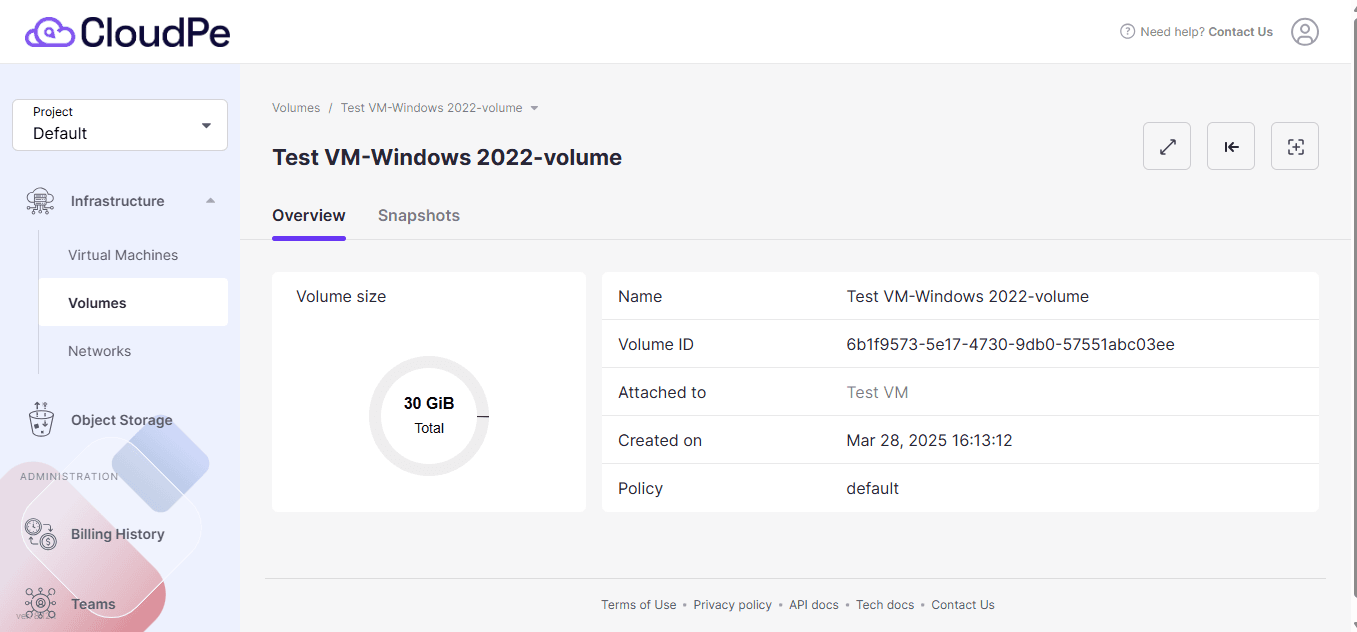Switch to the Snapshots tab
Viewport: 1357px width, 632px height.
click(x=418, y=215)
